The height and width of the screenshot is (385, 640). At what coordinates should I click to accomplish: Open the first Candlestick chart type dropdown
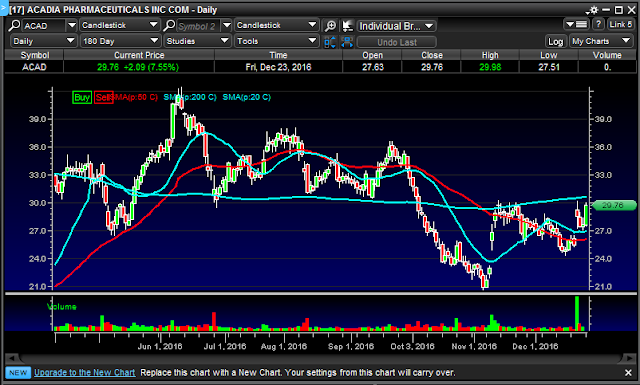pos(119,25)
